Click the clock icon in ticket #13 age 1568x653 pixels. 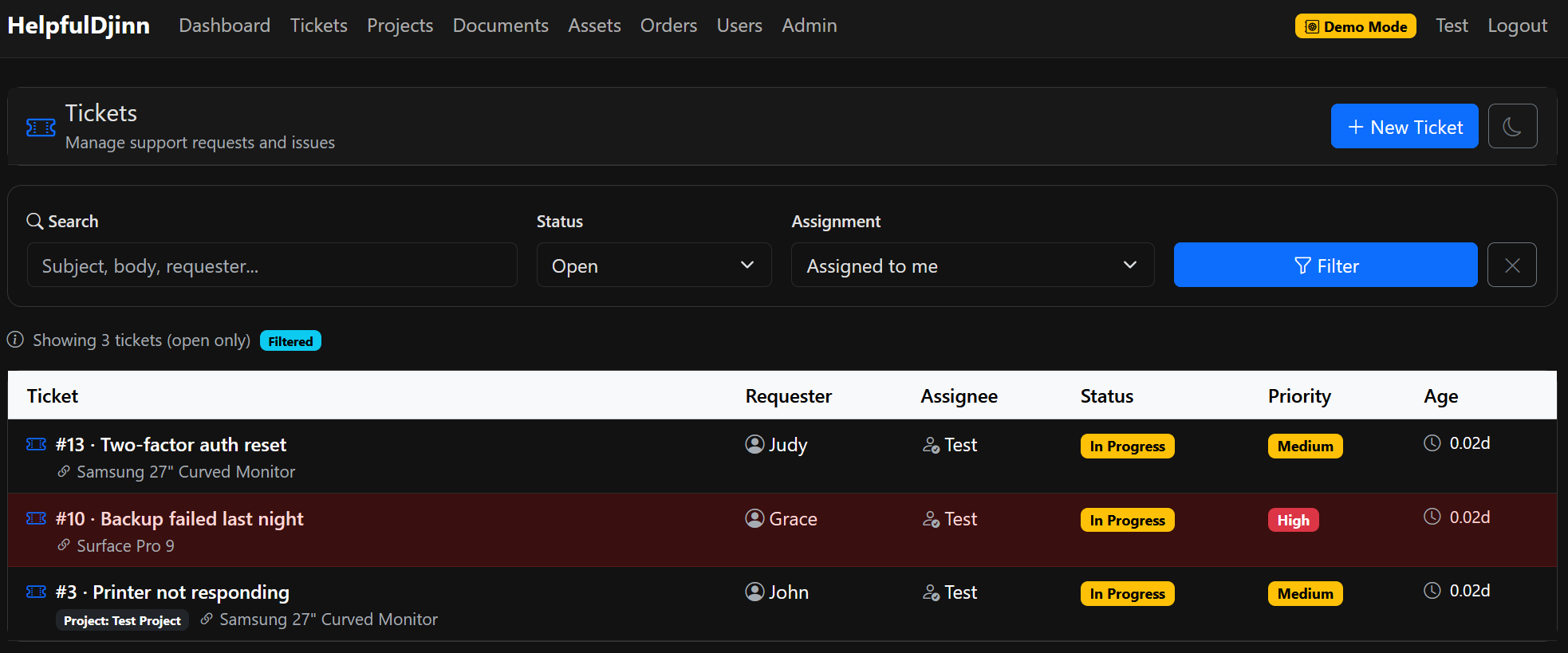click(1432, 443)
